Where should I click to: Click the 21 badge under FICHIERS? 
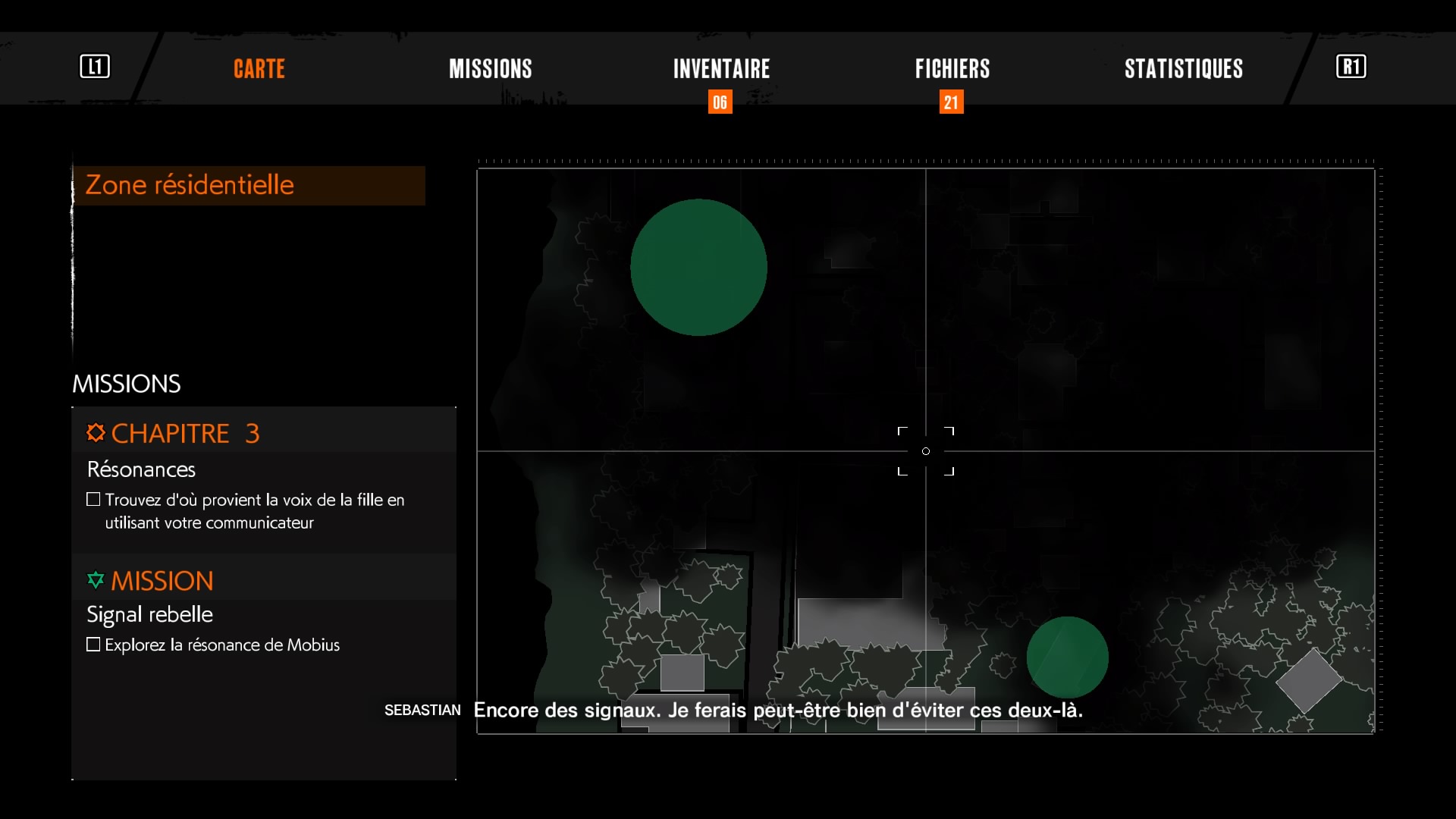point(952,102)
